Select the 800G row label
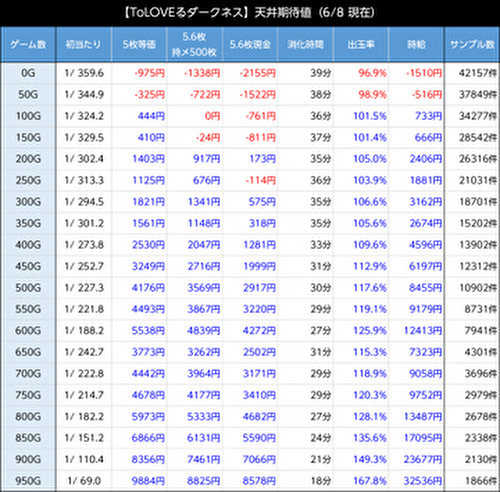Screen dimensions: 500x492 28,416
